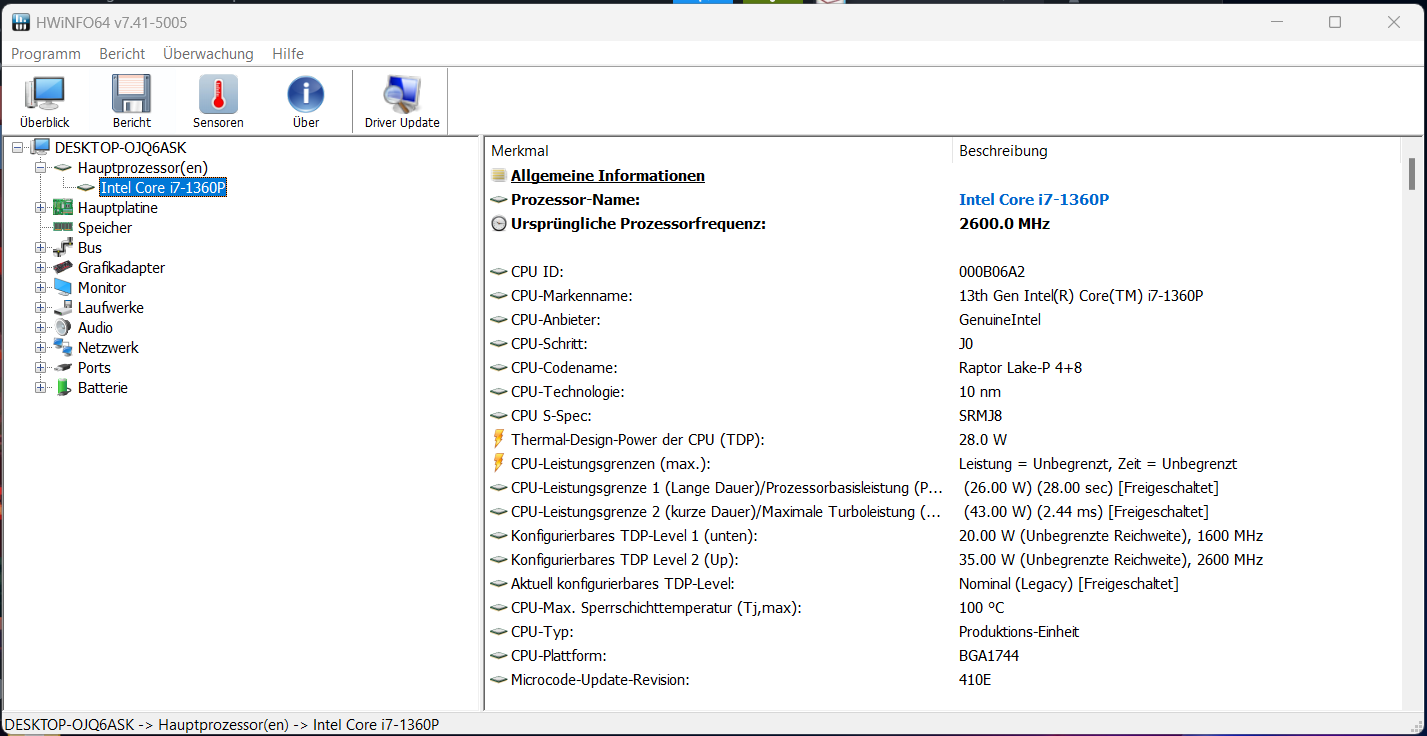1427x736 pixels.
Task: Expand the Batterie tree node
Action: (x=41, y=388)
